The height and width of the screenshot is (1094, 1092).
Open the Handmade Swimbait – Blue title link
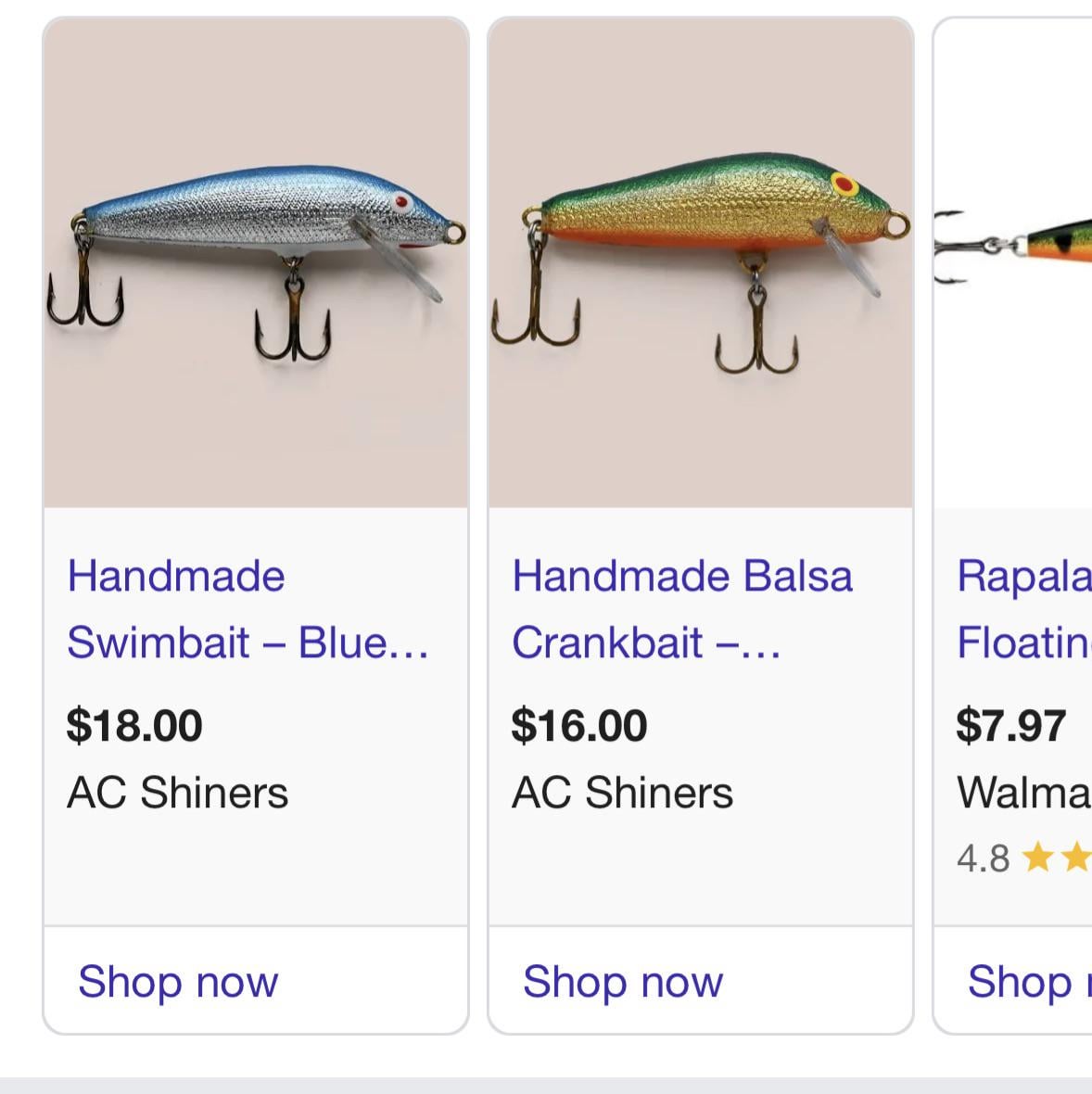click(248, 609)
